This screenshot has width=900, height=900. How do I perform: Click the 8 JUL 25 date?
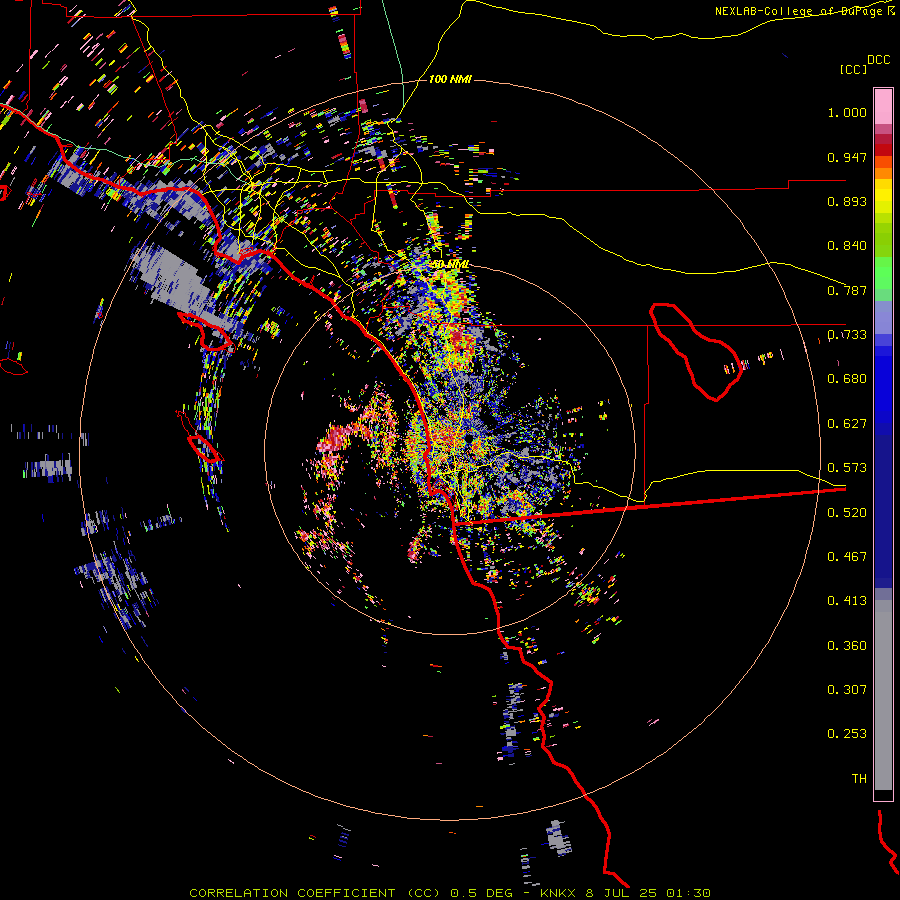[x=622, y=893]
